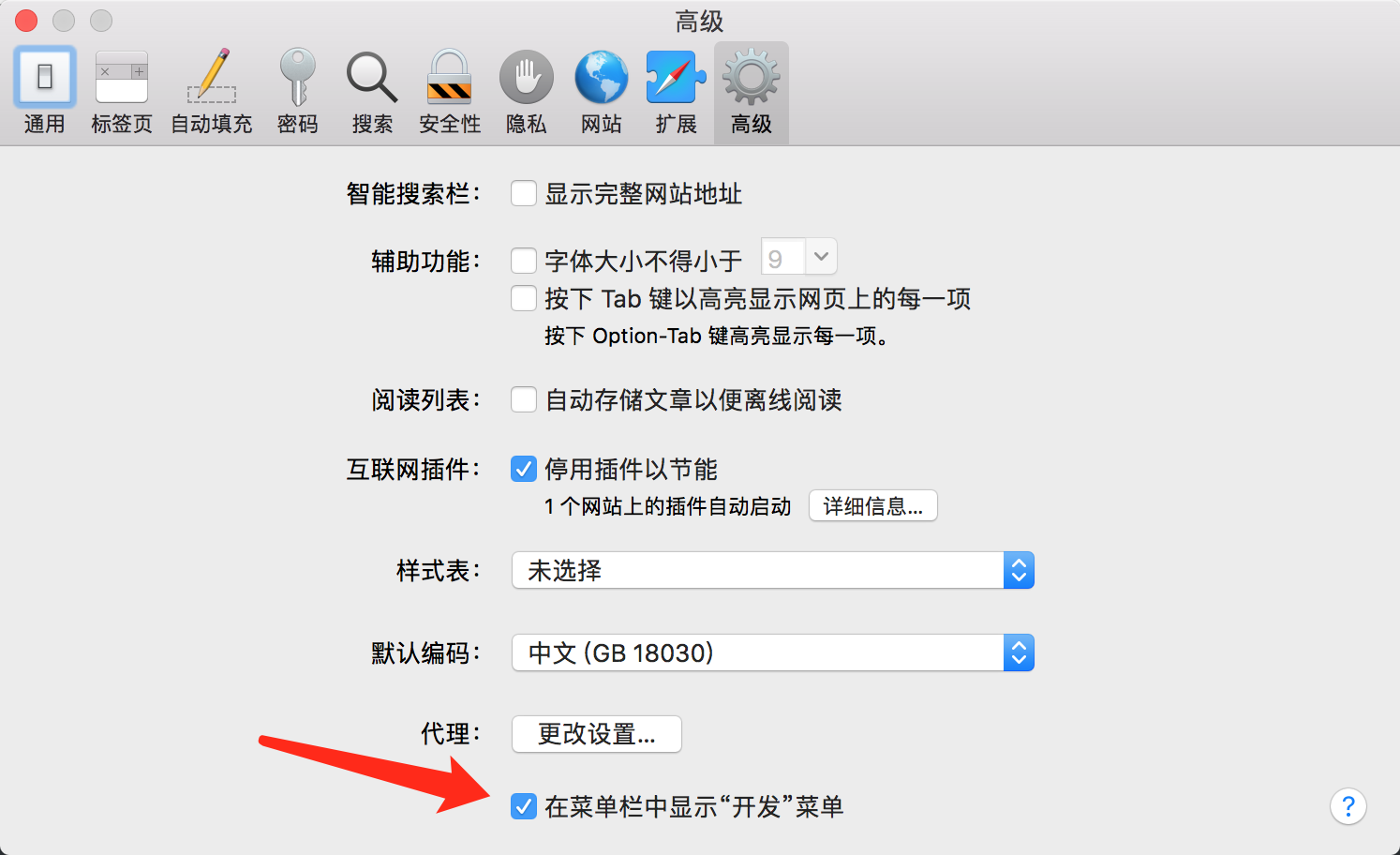This screenshot has width=1400, height=855.
Task: Open help with the question mark button
Action: pos(1348,806)
